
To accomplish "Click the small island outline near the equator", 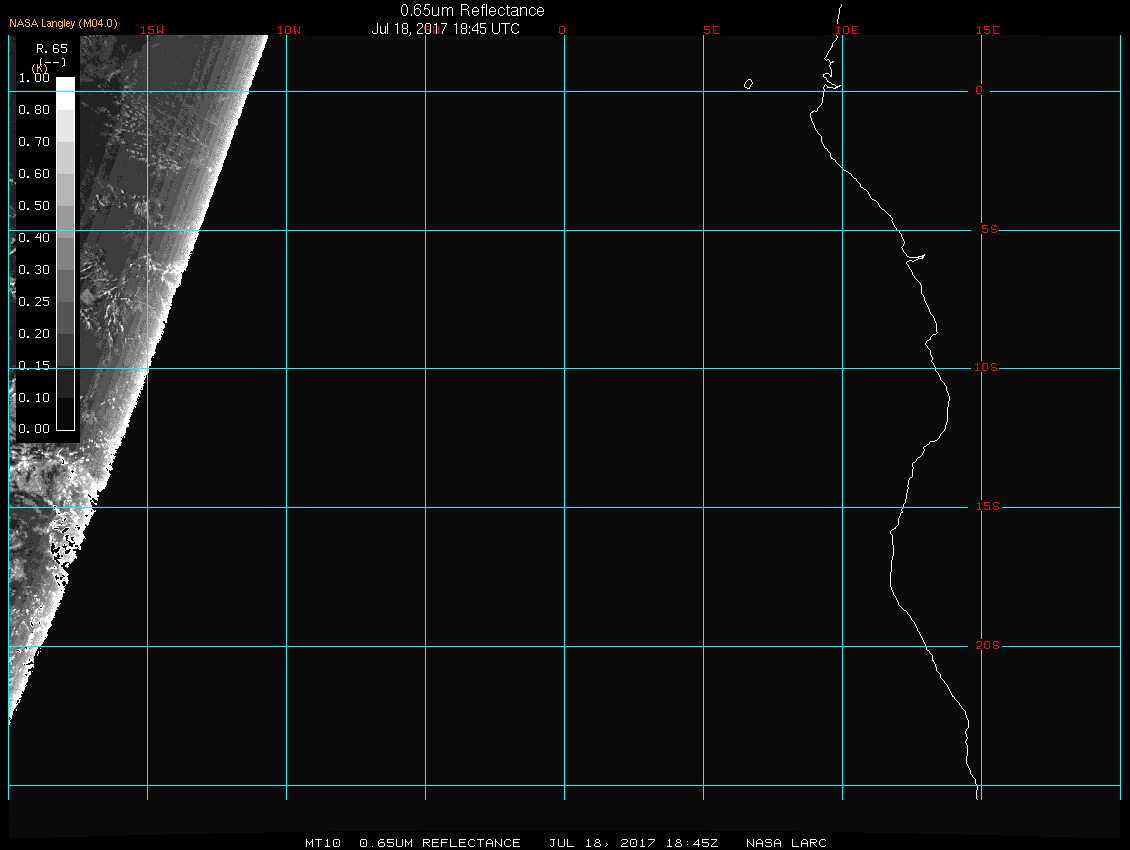I will tap(748, 85).
